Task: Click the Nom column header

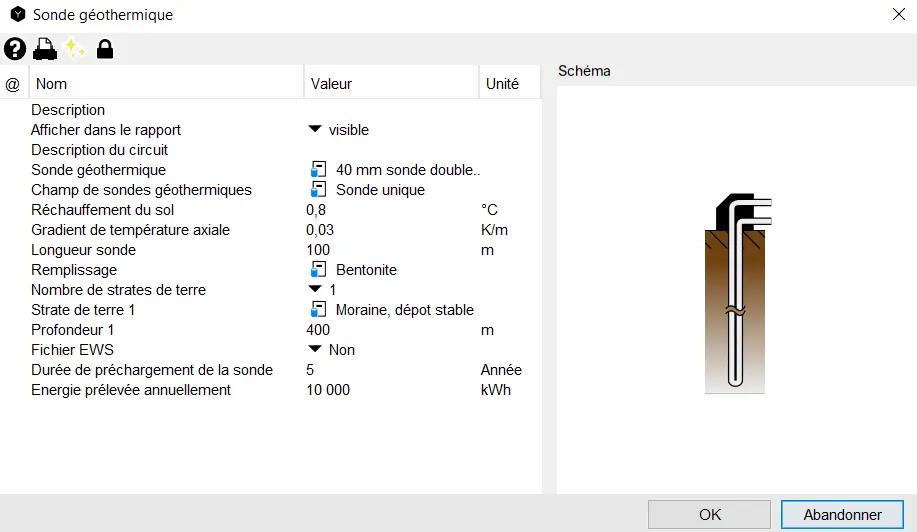Action: tap(166, 84)
